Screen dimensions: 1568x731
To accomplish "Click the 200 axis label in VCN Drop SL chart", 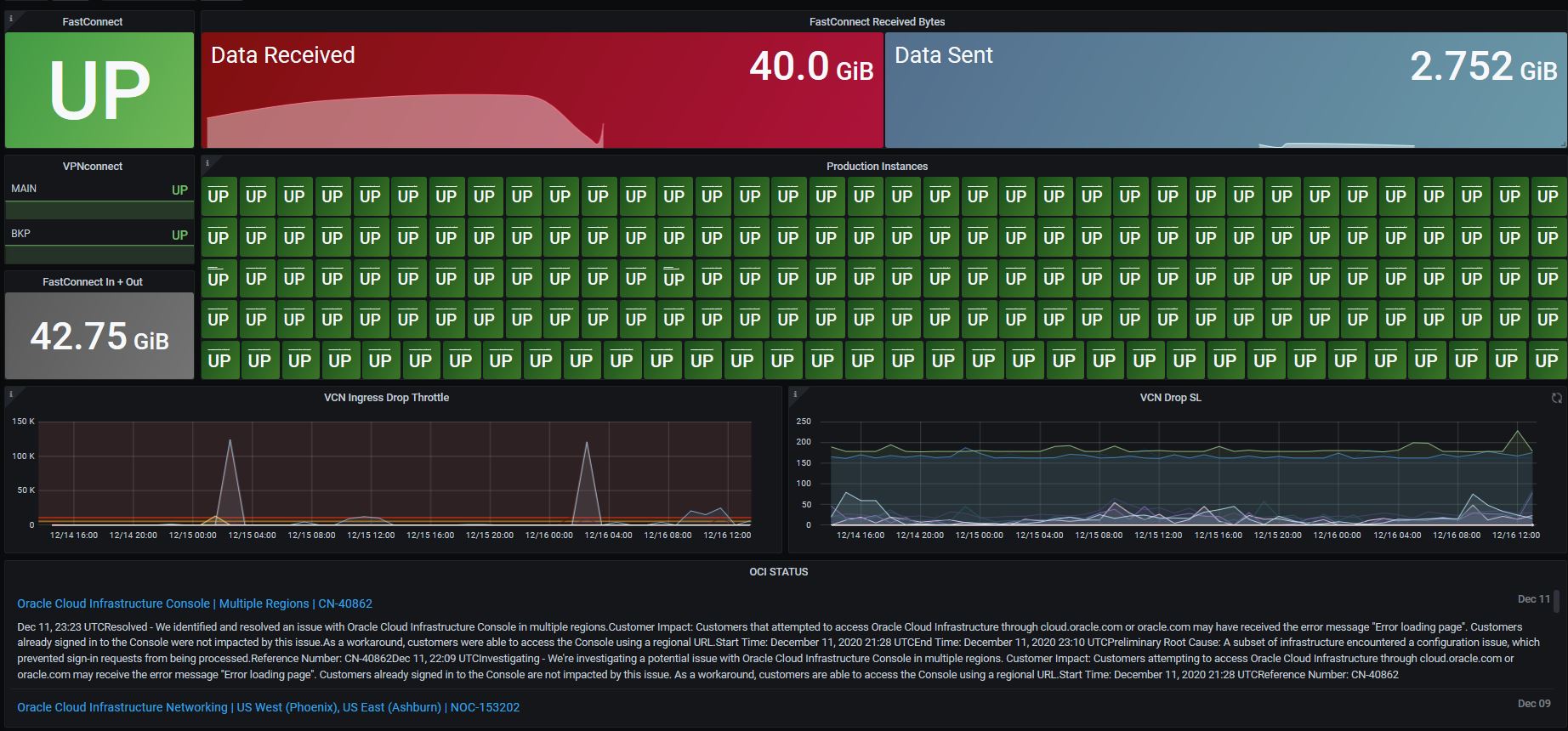I will (x=804, y=442).
